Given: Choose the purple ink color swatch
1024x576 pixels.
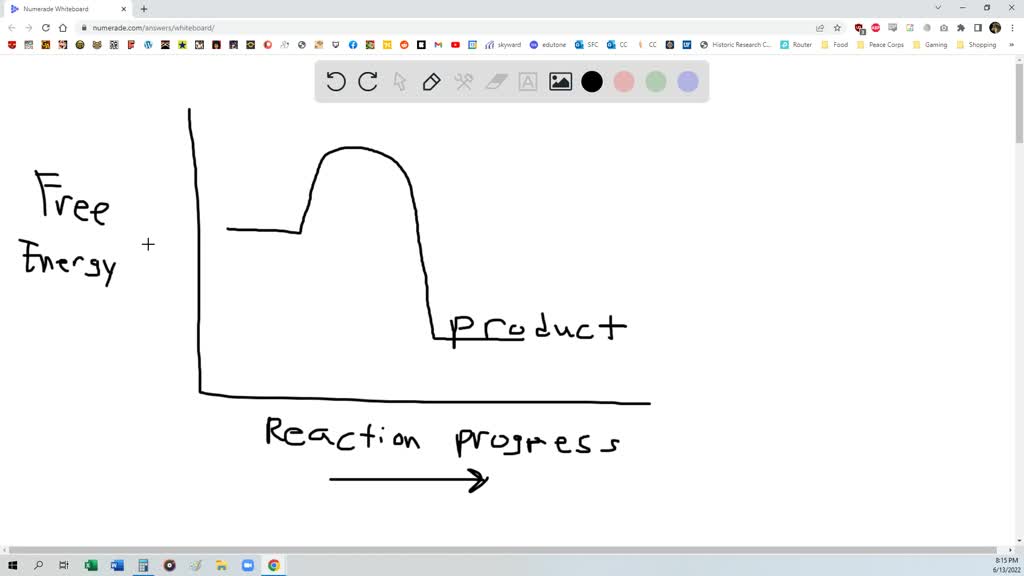Looking at the screenshot, I should (x=688, y=81).
